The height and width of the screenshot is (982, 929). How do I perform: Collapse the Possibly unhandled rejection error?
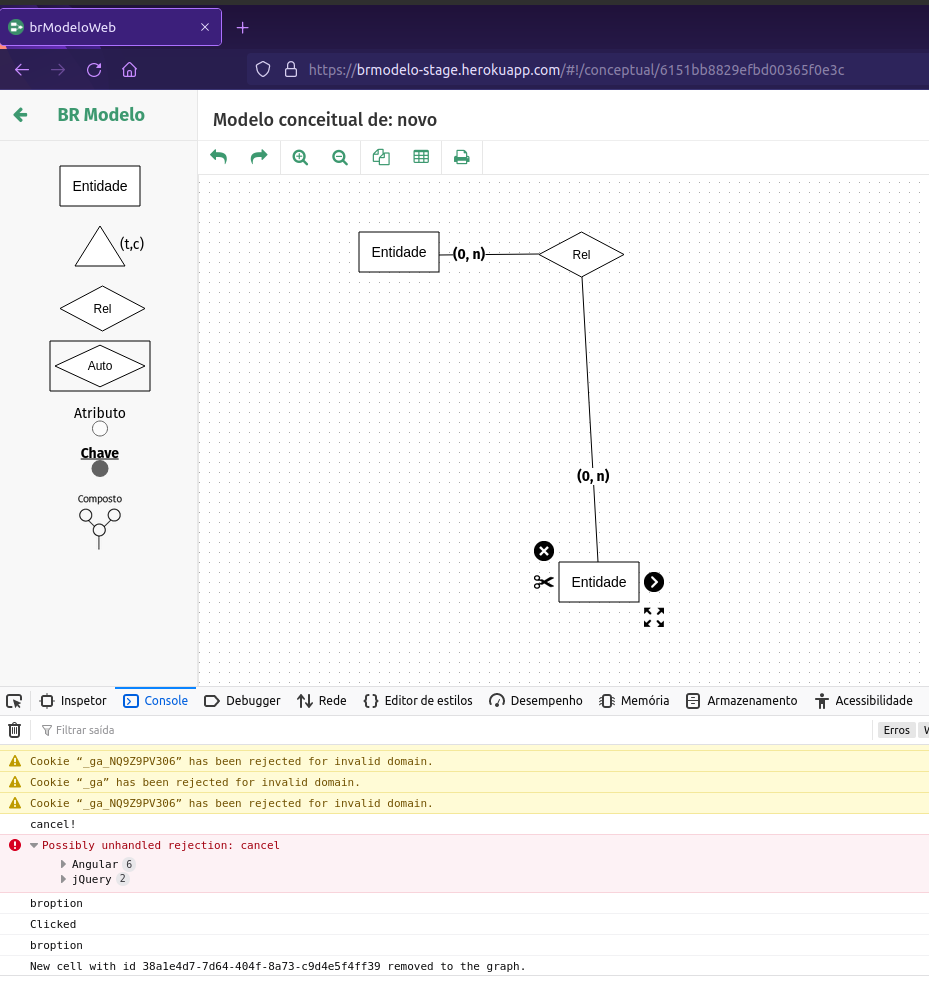tap(34, 845)
